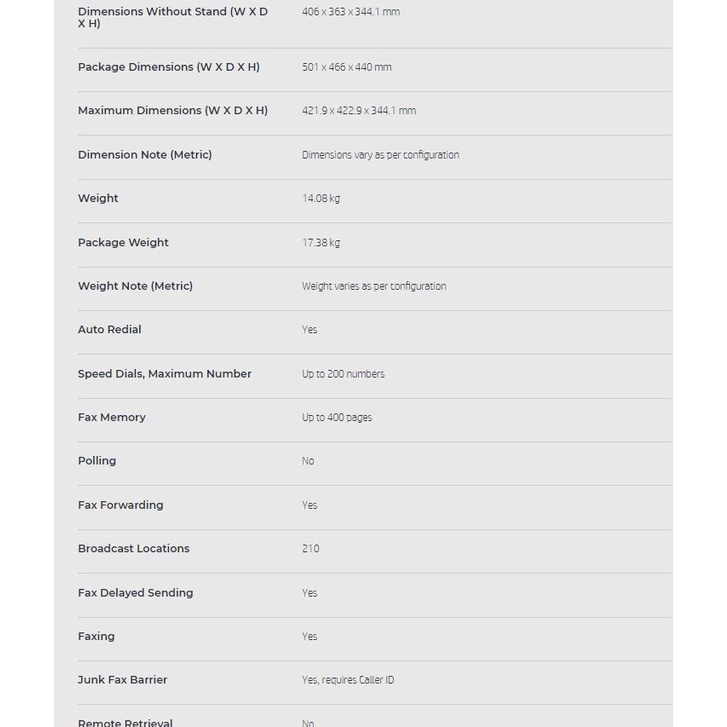Click the Speed Dials, Maximum Number label
This screenshot has height=727, width=727.
pyautogui.click(x=164, y=374)
